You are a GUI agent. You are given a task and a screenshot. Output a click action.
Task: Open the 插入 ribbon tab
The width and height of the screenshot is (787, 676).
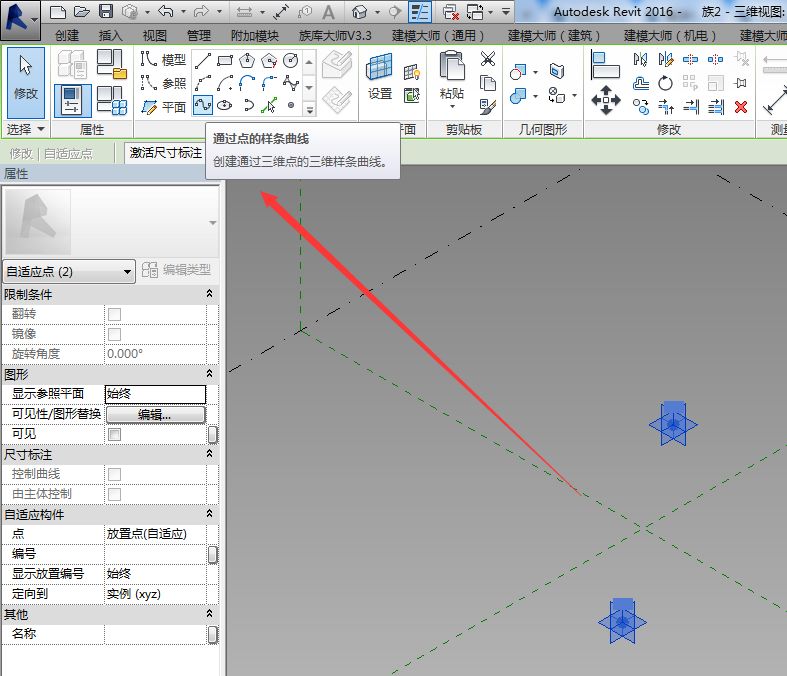[x=110, y=36]
